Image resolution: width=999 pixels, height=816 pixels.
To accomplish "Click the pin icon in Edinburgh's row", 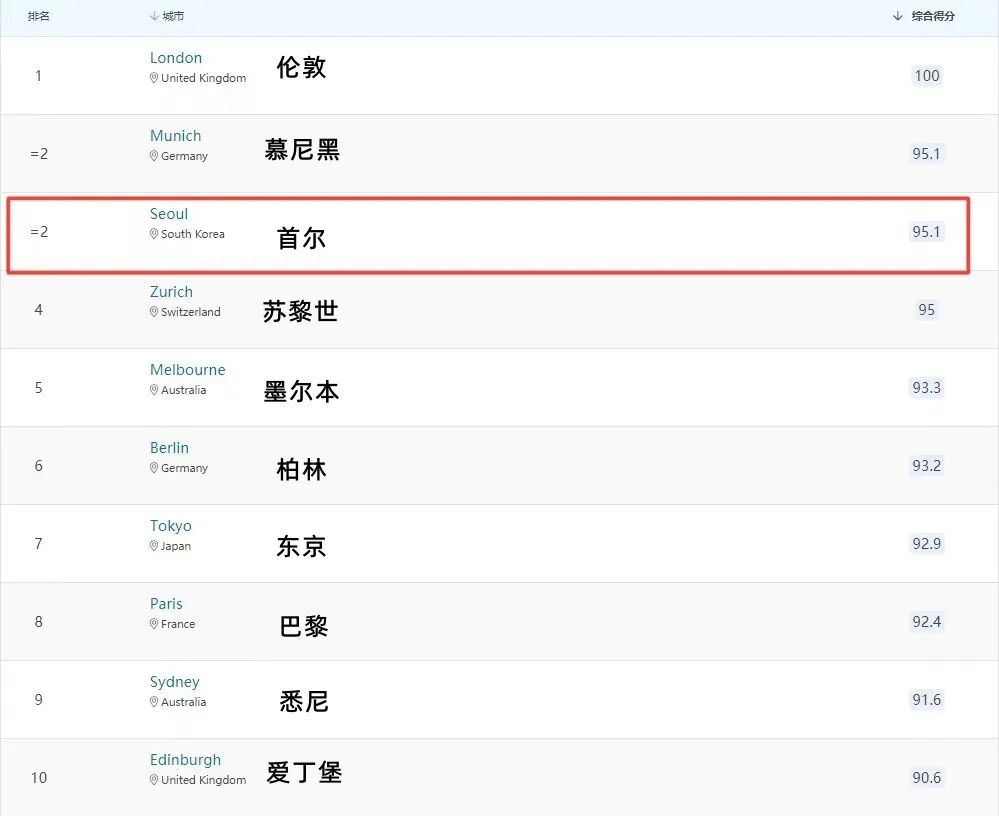I will pyautogui.click(x=154, y=780).
